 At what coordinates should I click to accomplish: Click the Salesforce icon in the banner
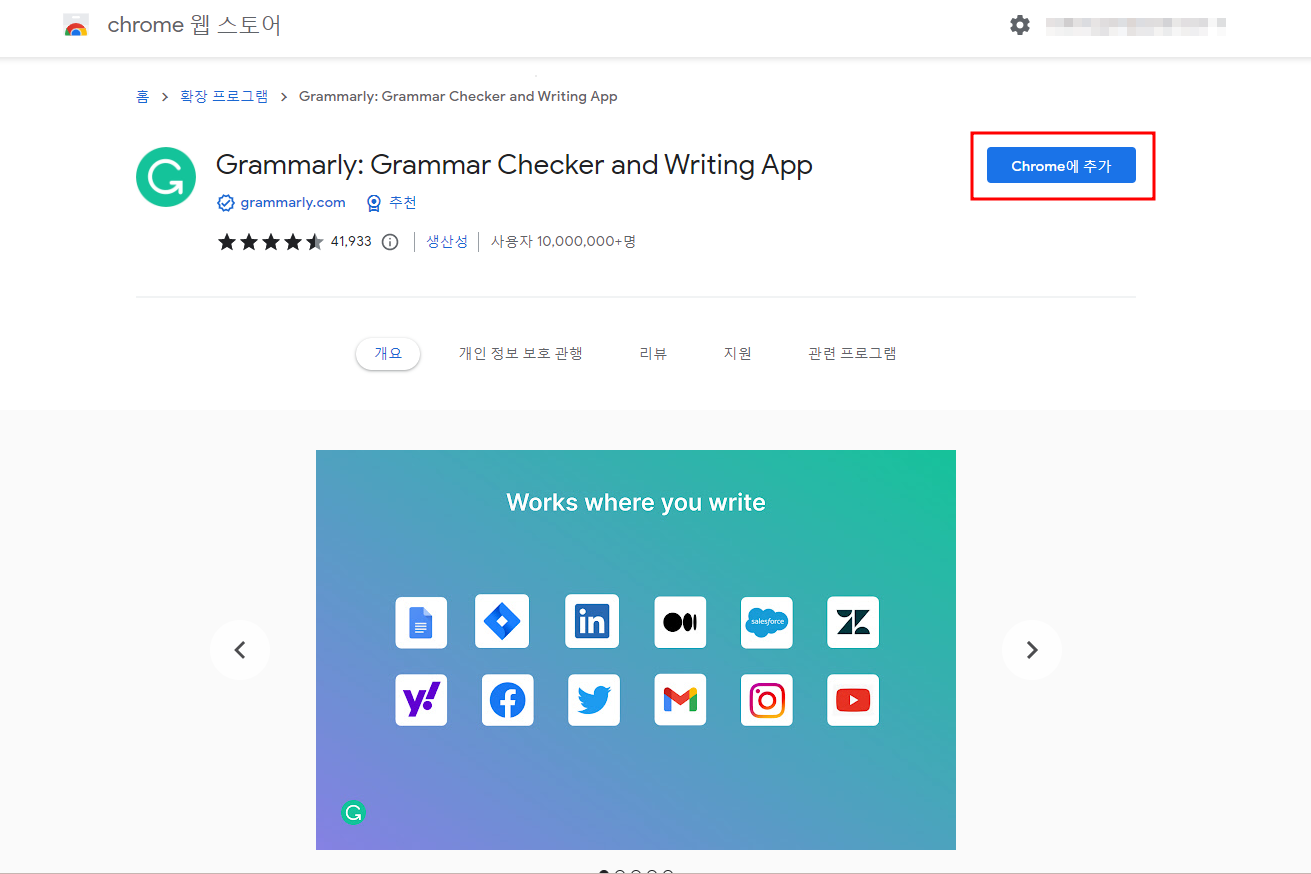click(766, 621)
